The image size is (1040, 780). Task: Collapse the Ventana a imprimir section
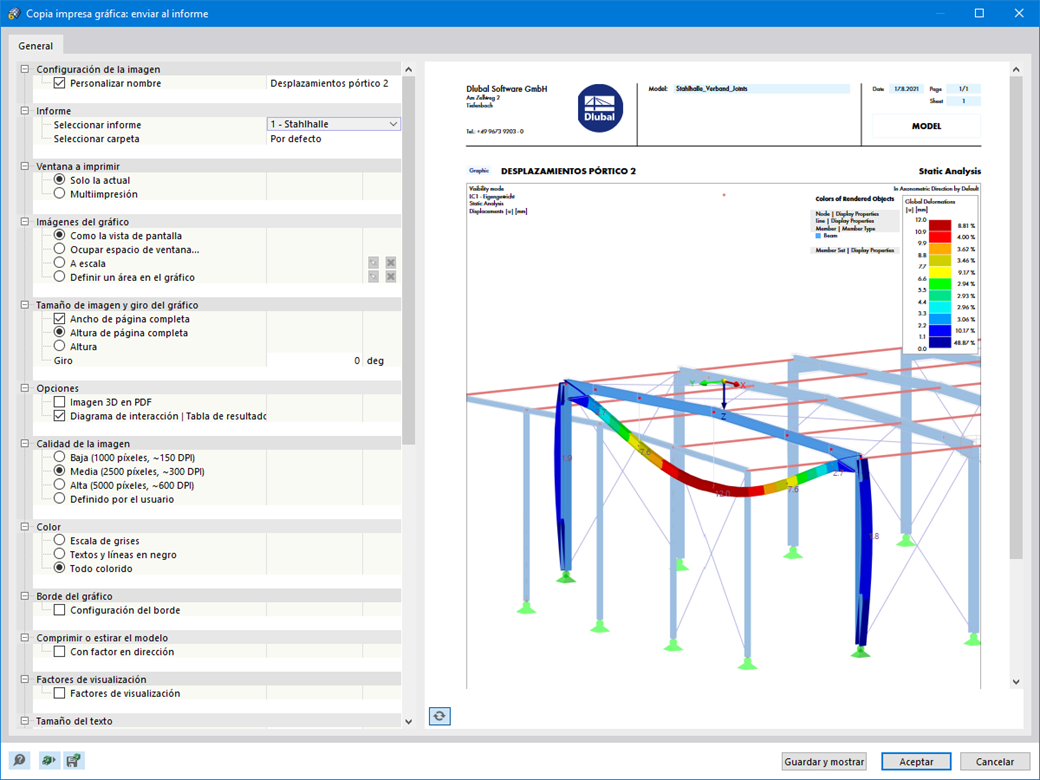(x=25, y=166)
